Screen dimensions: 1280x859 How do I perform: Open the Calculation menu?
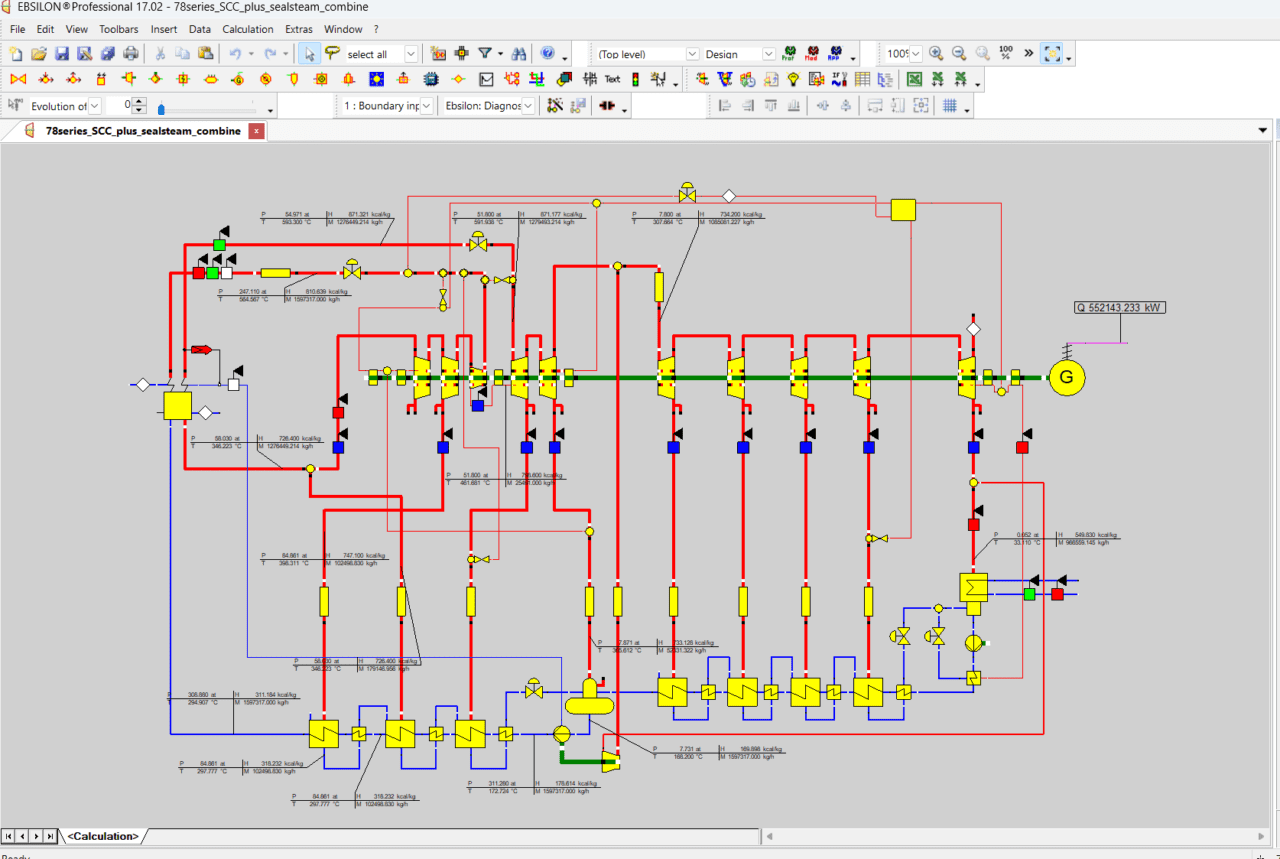[x=247, y=29]
